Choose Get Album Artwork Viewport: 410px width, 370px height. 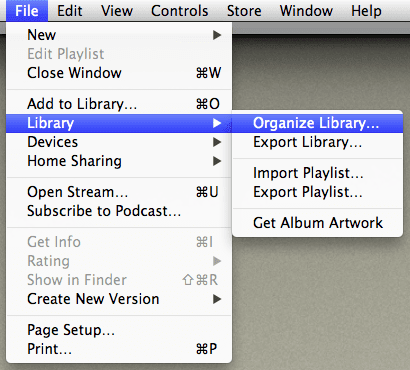point(317,223)
